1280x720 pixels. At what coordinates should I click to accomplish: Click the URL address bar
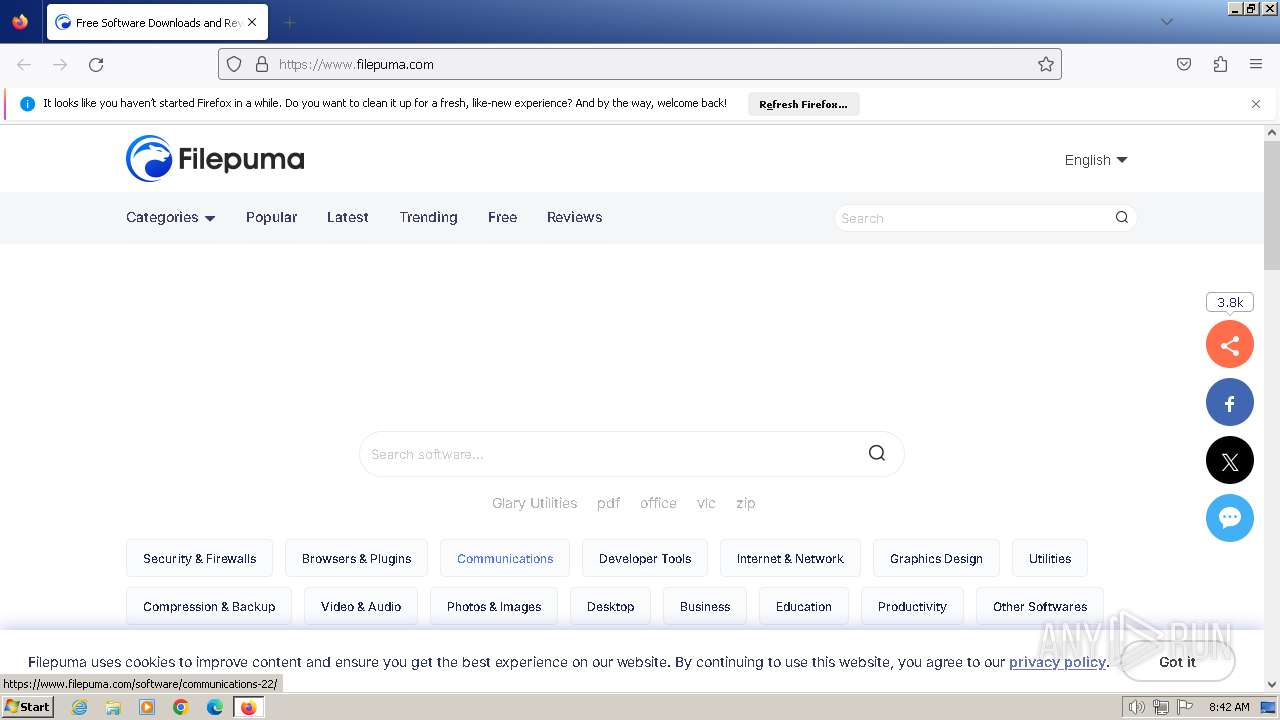point(640,64)
